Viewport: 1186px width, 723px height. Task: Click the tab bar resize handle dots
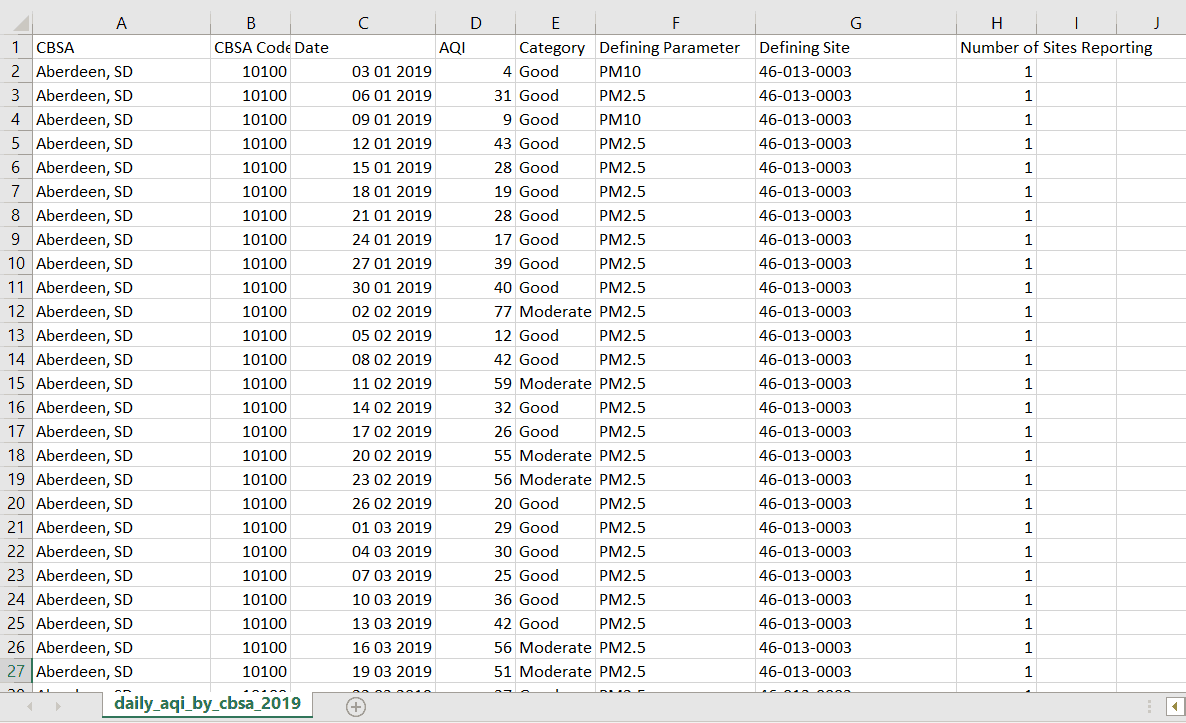click(x=1149, y=706)
